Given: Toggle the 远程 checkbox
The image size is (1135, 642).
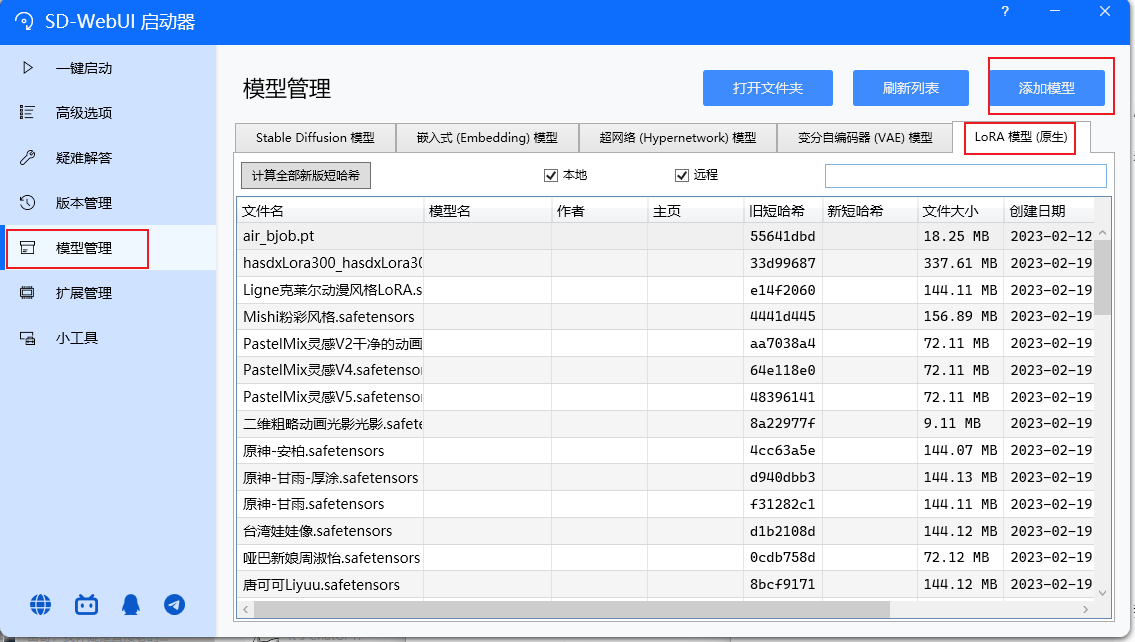Looking at the screenshot, I should click(681, 175).
